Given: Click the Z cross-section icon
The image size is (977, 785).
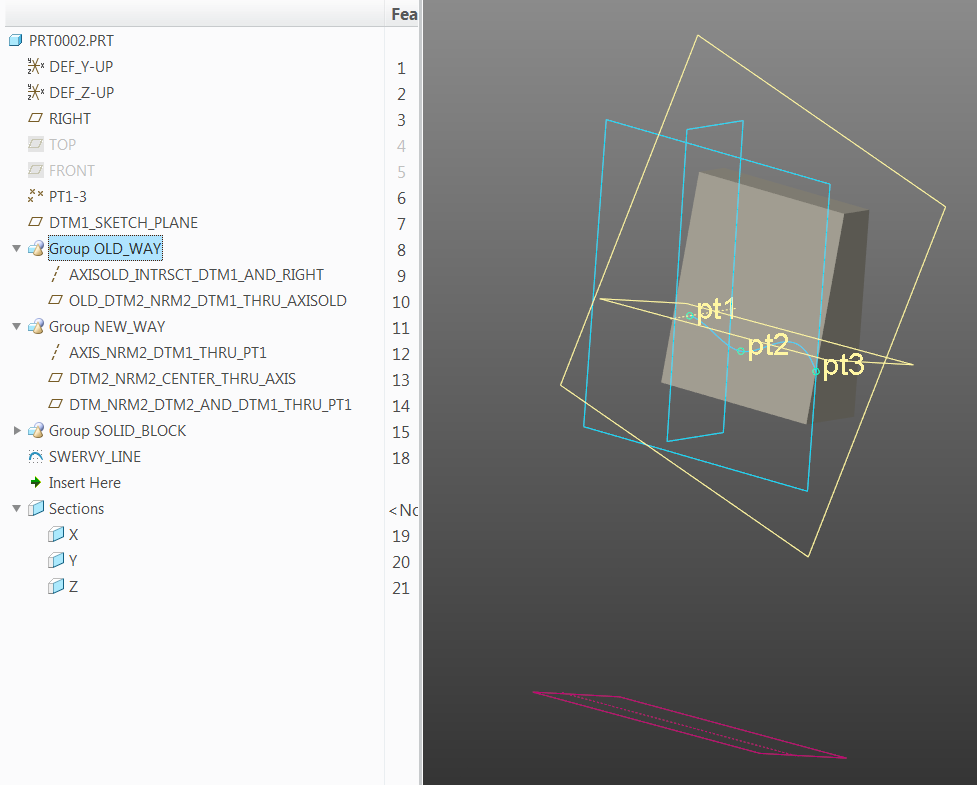Looking at the screenshot, I should point(56,587).
